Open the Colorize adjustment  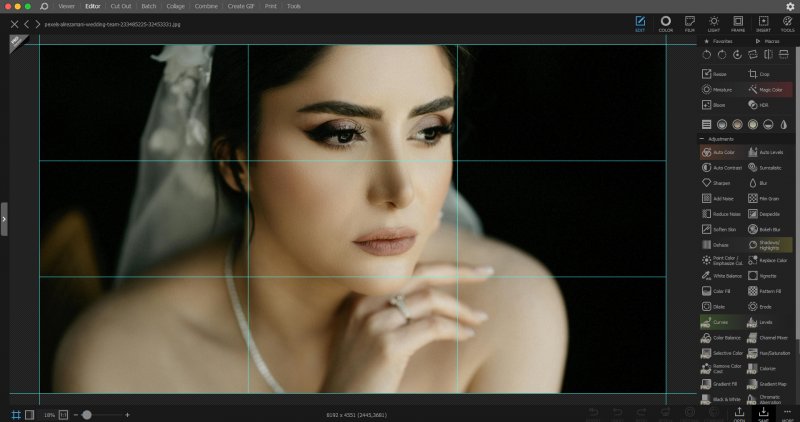[x=762, y=368]
